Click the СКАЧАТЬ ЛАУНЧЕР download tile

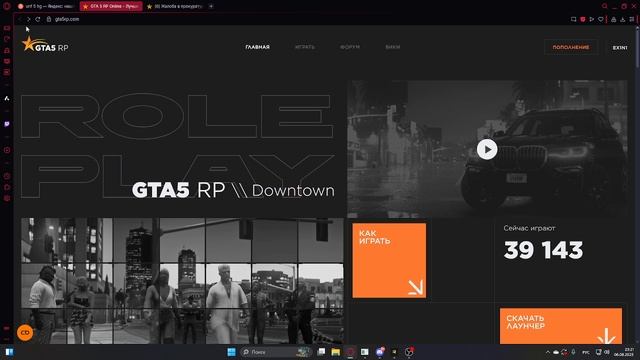pyautogui.click(x=561, y=326)
